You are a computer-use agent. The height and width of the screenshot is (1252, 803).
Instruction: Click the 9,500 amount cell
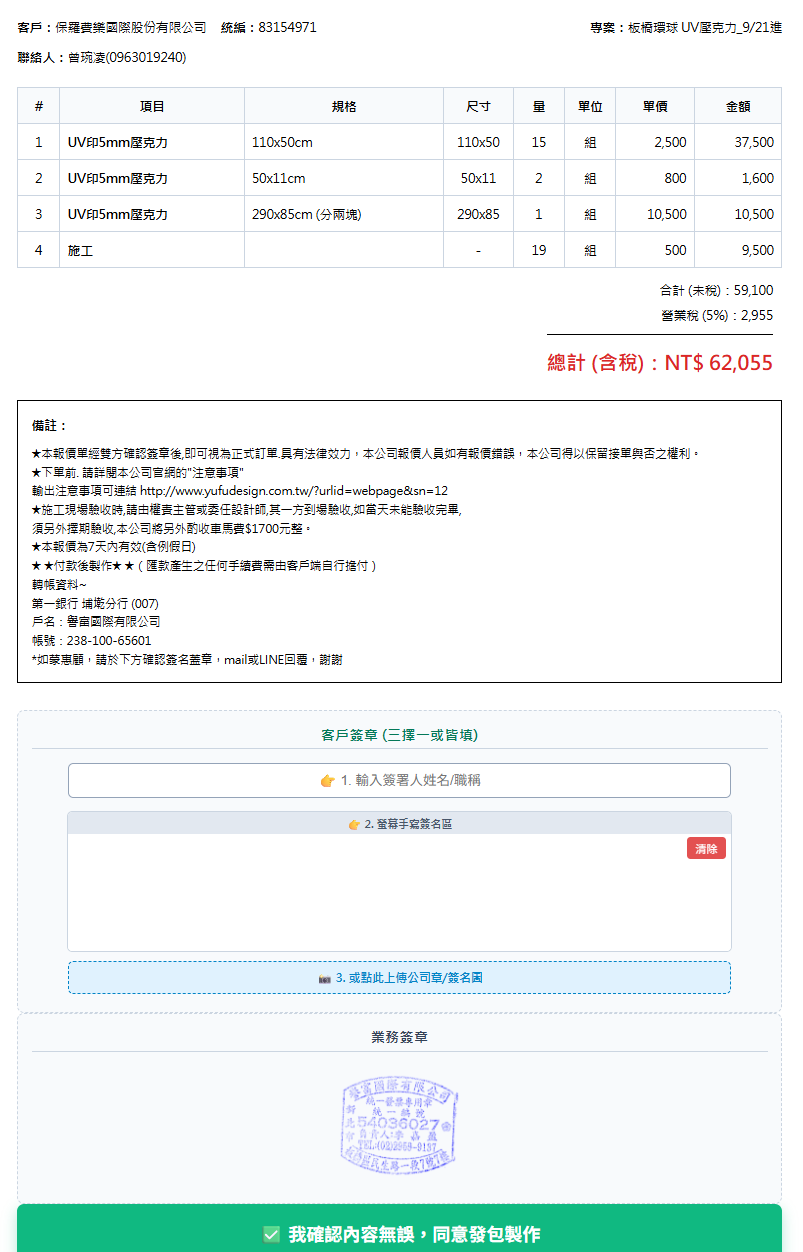tap(738, 250)
